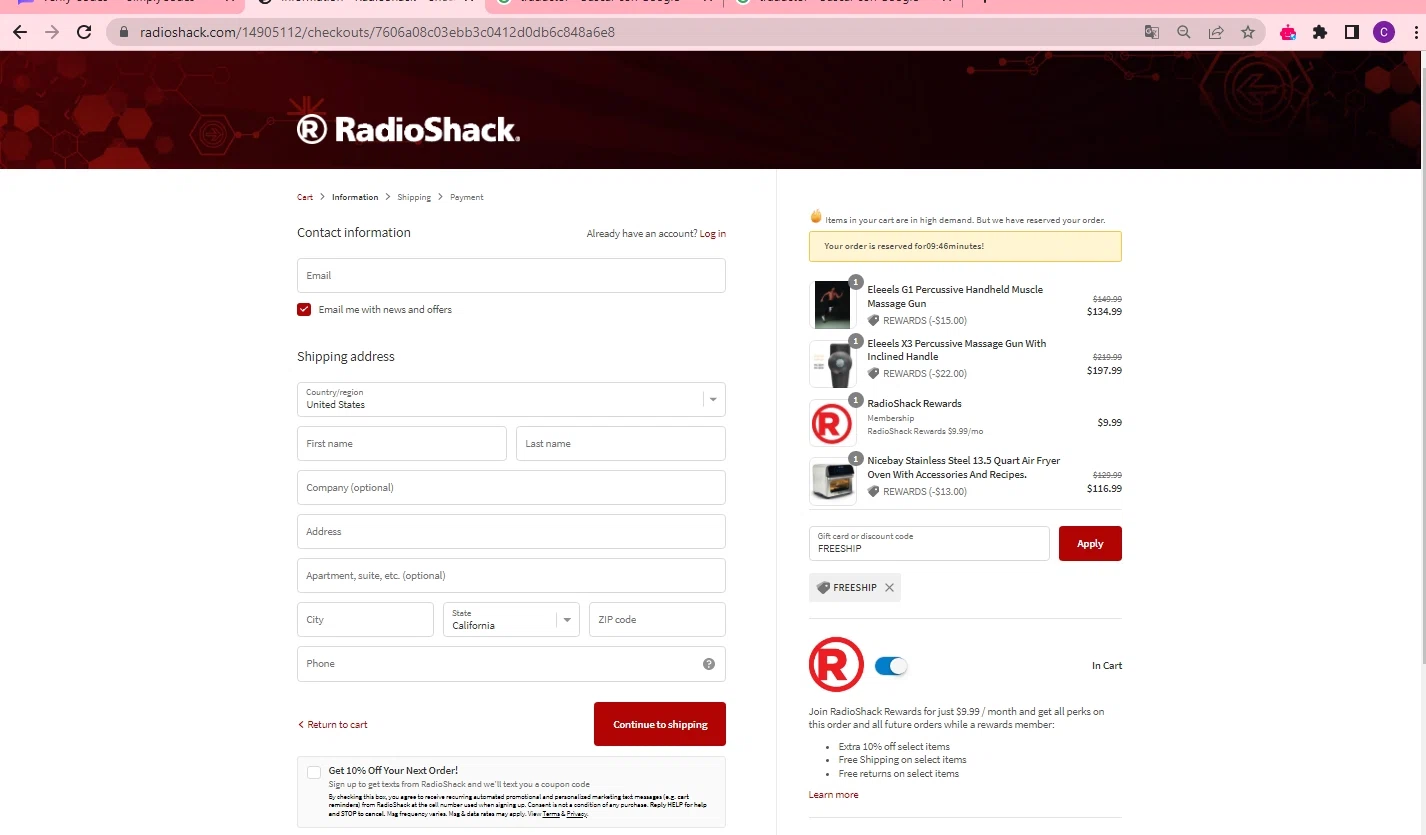Open the Extensions puzzle piece icon
The height and width of the screenshot is (835, 1426).
pyautogui.click(x=1320, y=32)
